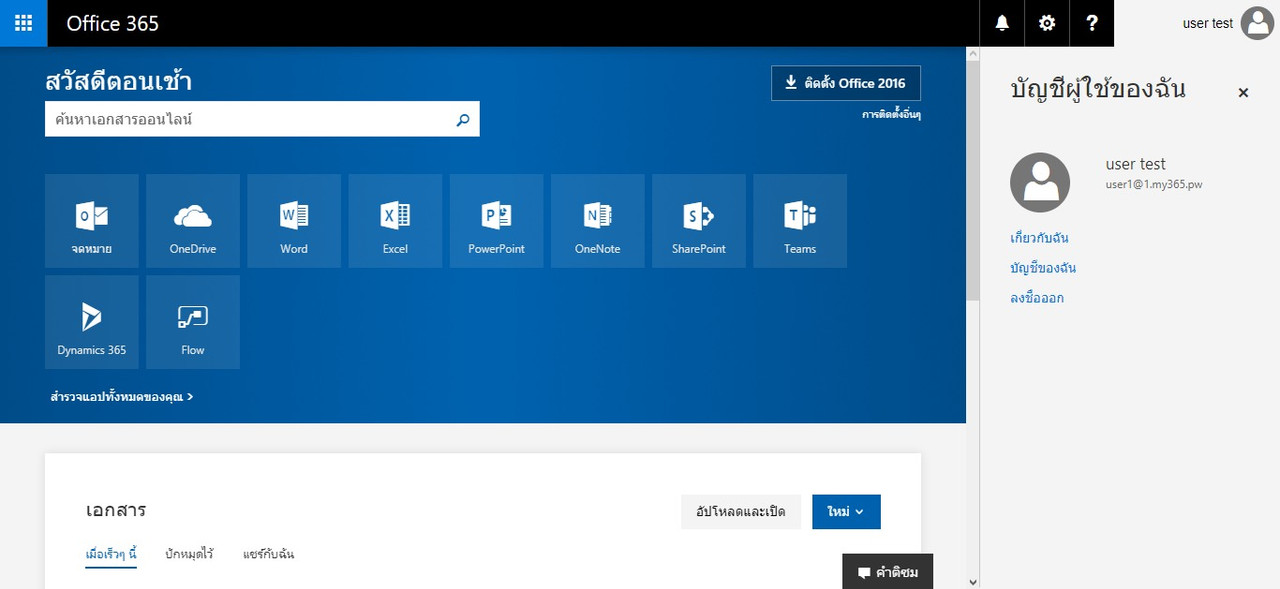Open the SharePoint tile

click(699, 221)
